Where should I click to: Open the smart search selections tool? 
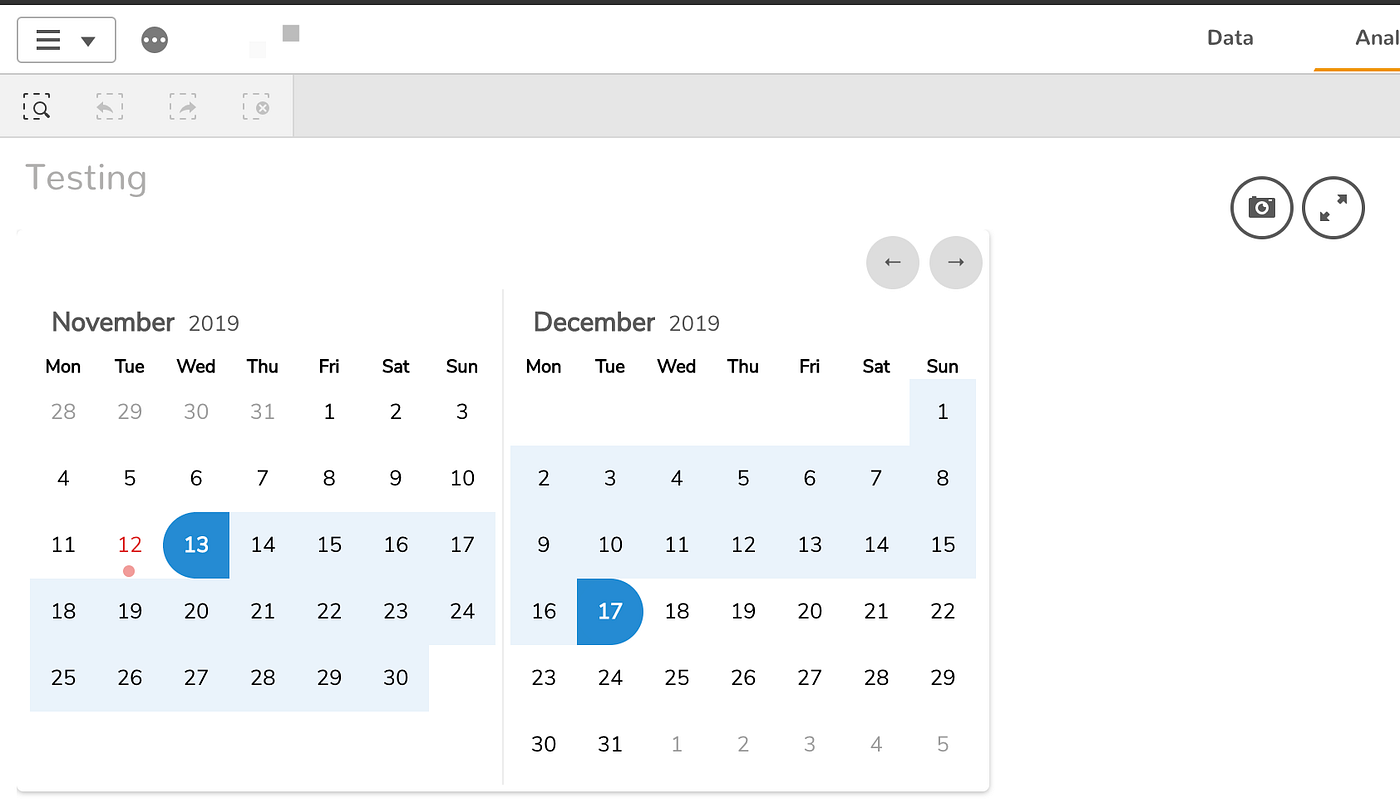pos(37,106)
